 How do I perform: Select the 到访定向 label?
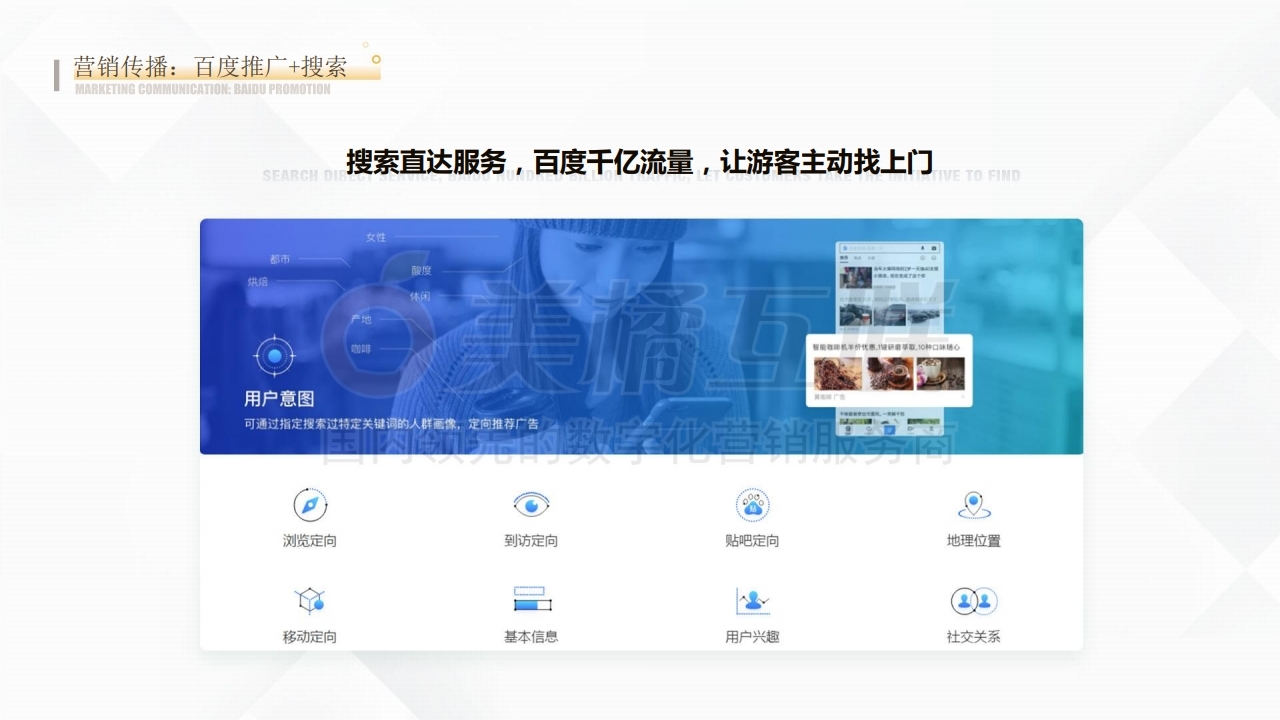531,541
